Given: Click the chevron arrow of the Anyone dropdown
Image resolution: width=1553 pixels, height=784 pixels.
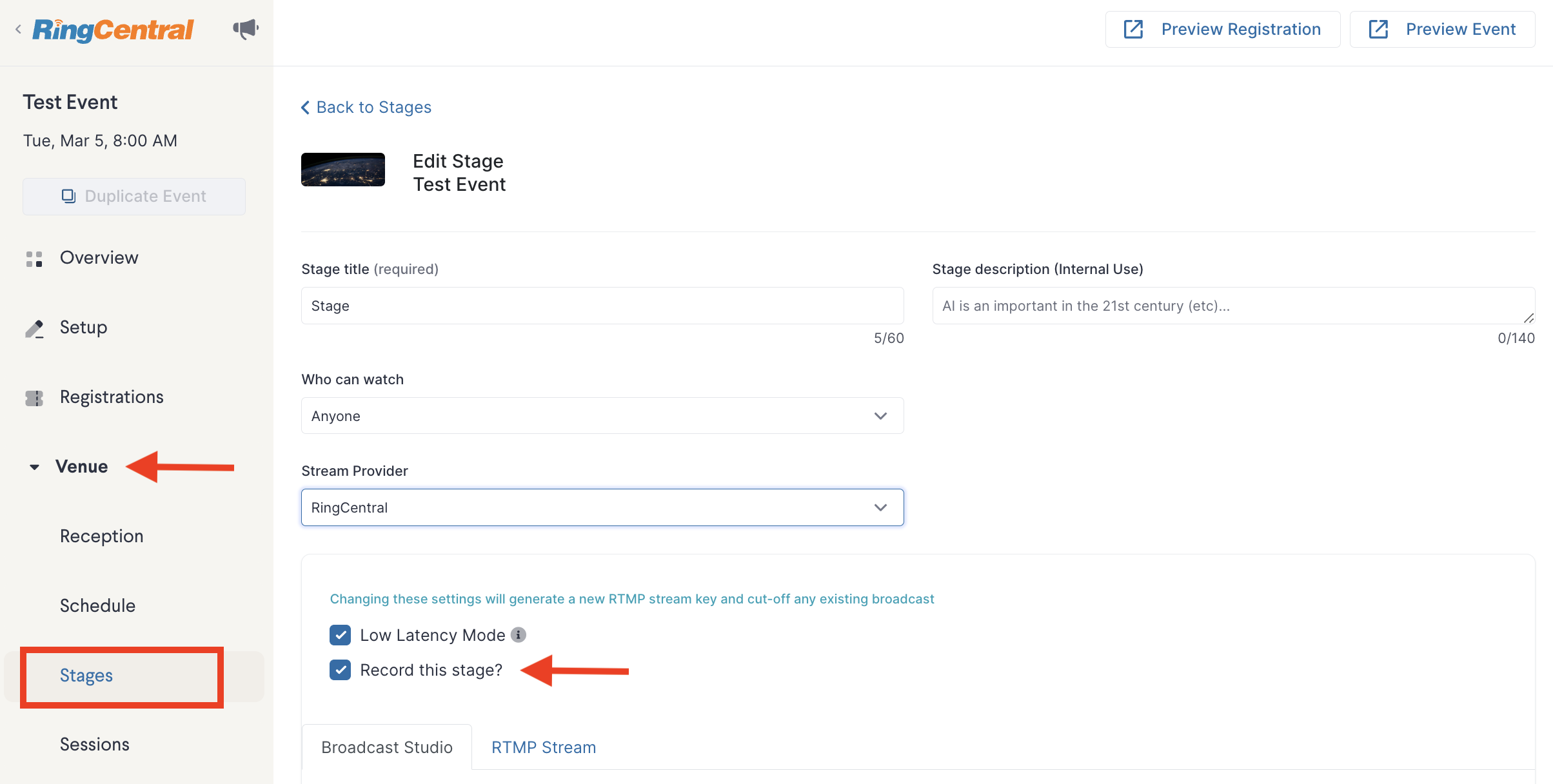Looking at the screenshot, I should (x=880, y=416).
